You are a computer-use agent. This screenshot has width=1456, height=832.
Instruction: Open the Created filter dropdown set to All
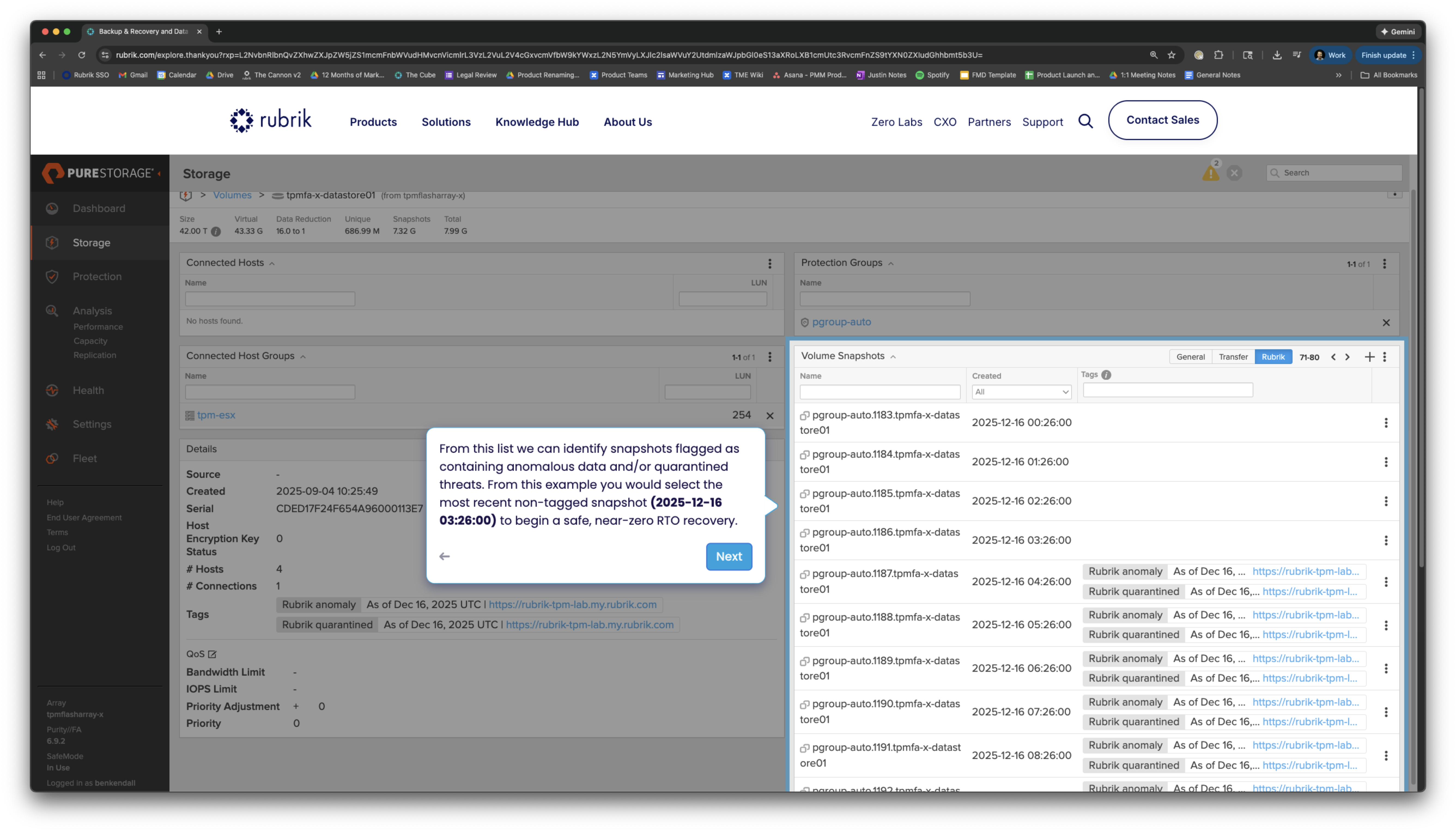pyautogui.click(x=1021, y=392)
